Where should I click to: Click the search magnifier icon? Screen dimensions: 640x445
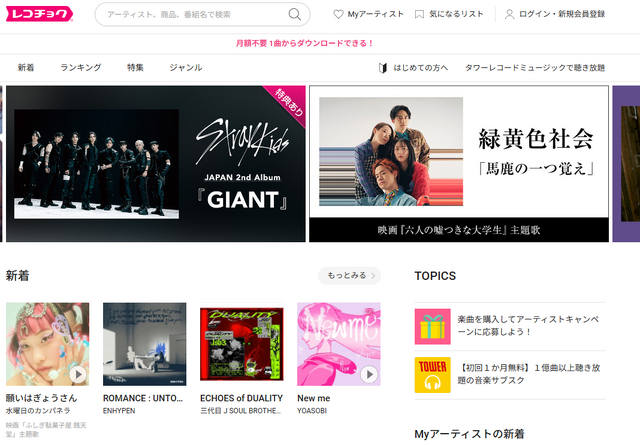pyautogui.click(x=294, y=14)
